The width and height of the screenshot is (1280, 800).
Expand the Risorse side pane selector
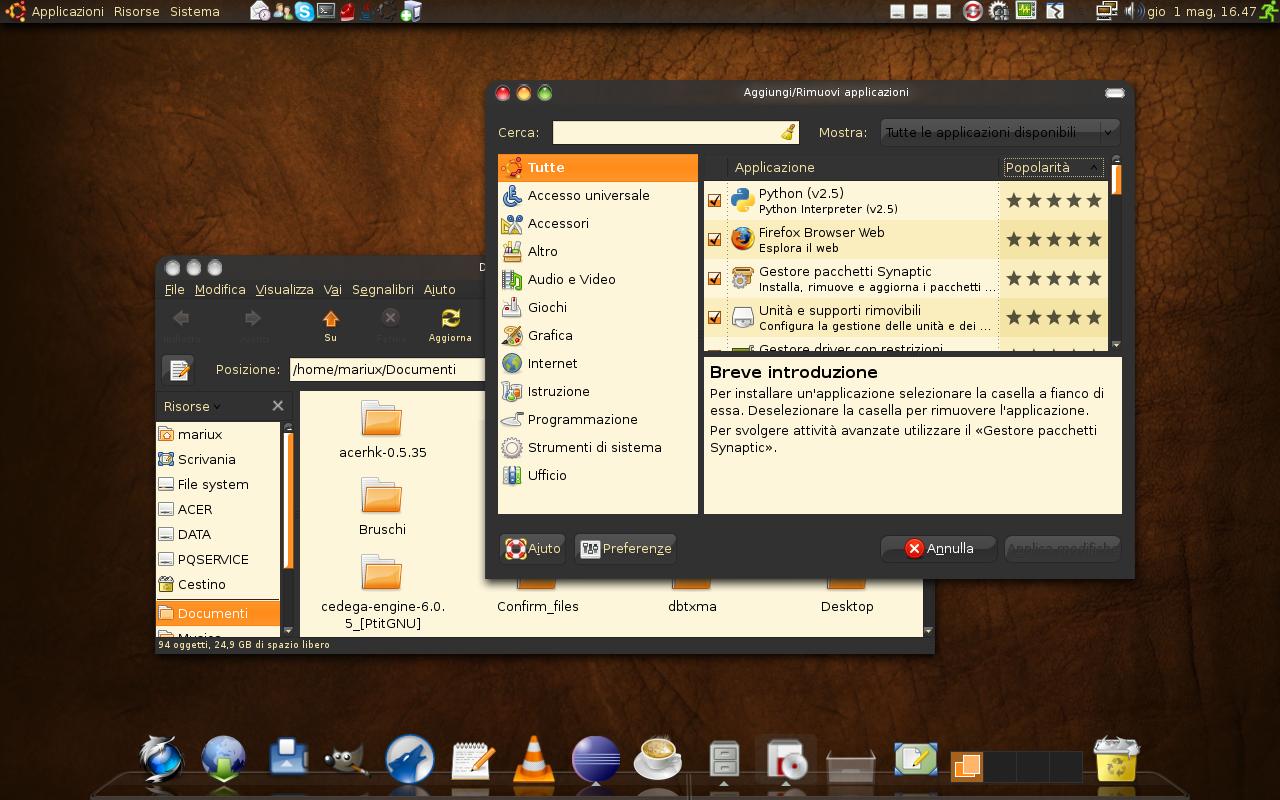tap(192, 406)
